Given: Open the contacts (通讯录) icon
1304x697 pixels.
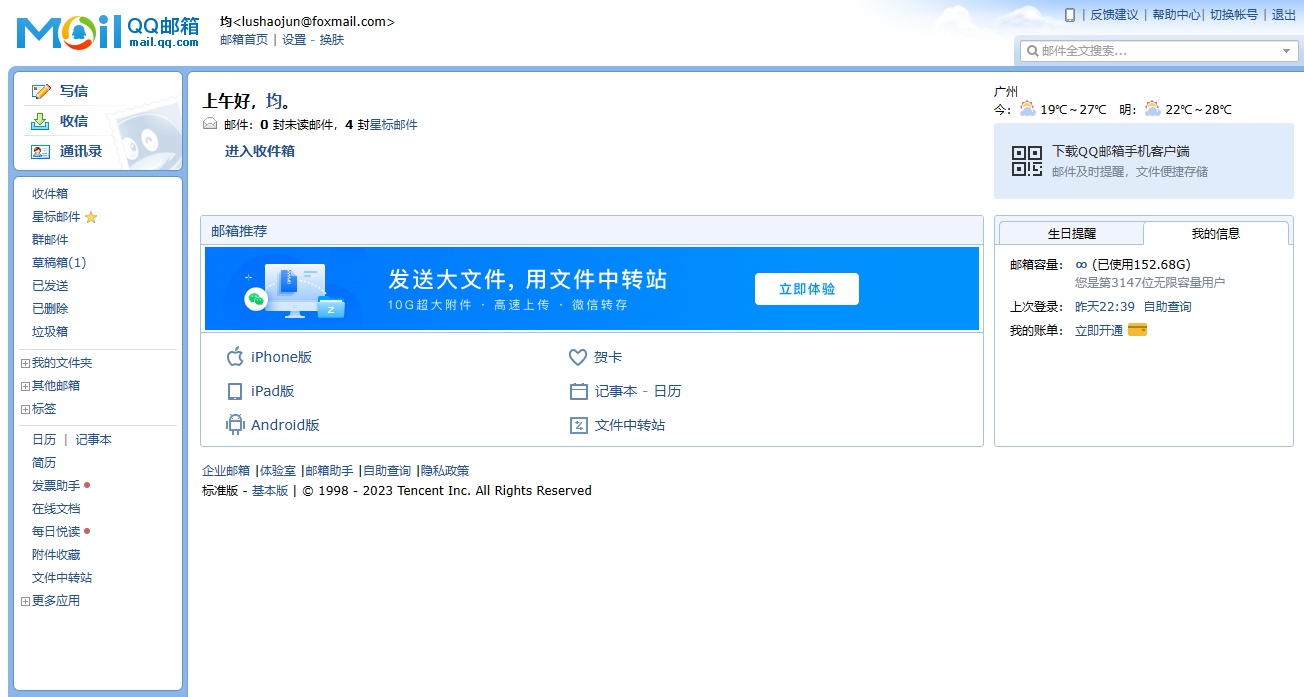Looking at the screenshot, I should pos(40,152).
